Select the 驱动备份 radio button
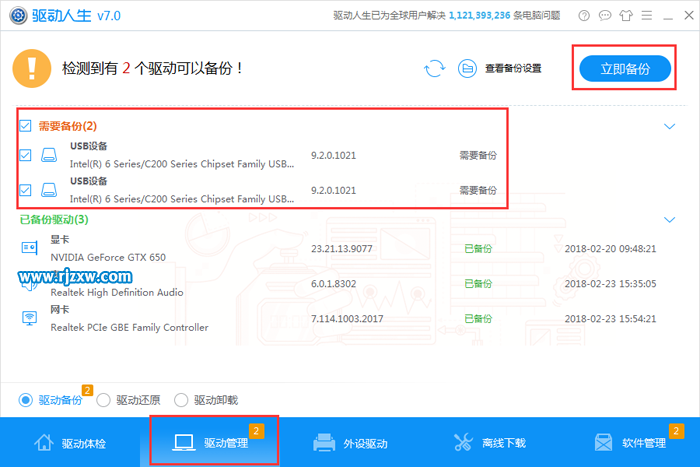This screenshot has height=467, width=700. pyautogui.click(x=25, y=400)
